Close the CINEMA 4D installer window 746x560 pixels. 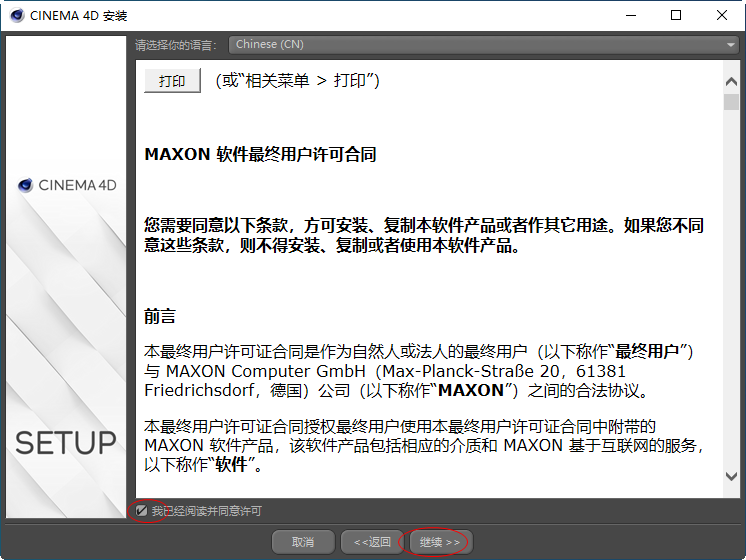722,16
